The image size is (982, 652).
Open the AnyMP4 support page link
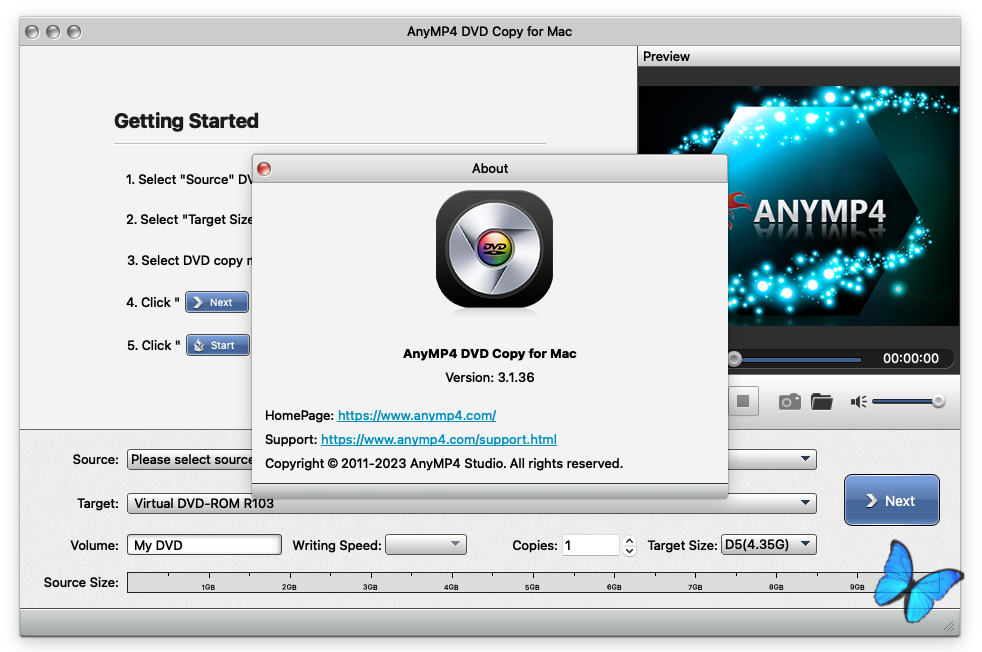439,439
